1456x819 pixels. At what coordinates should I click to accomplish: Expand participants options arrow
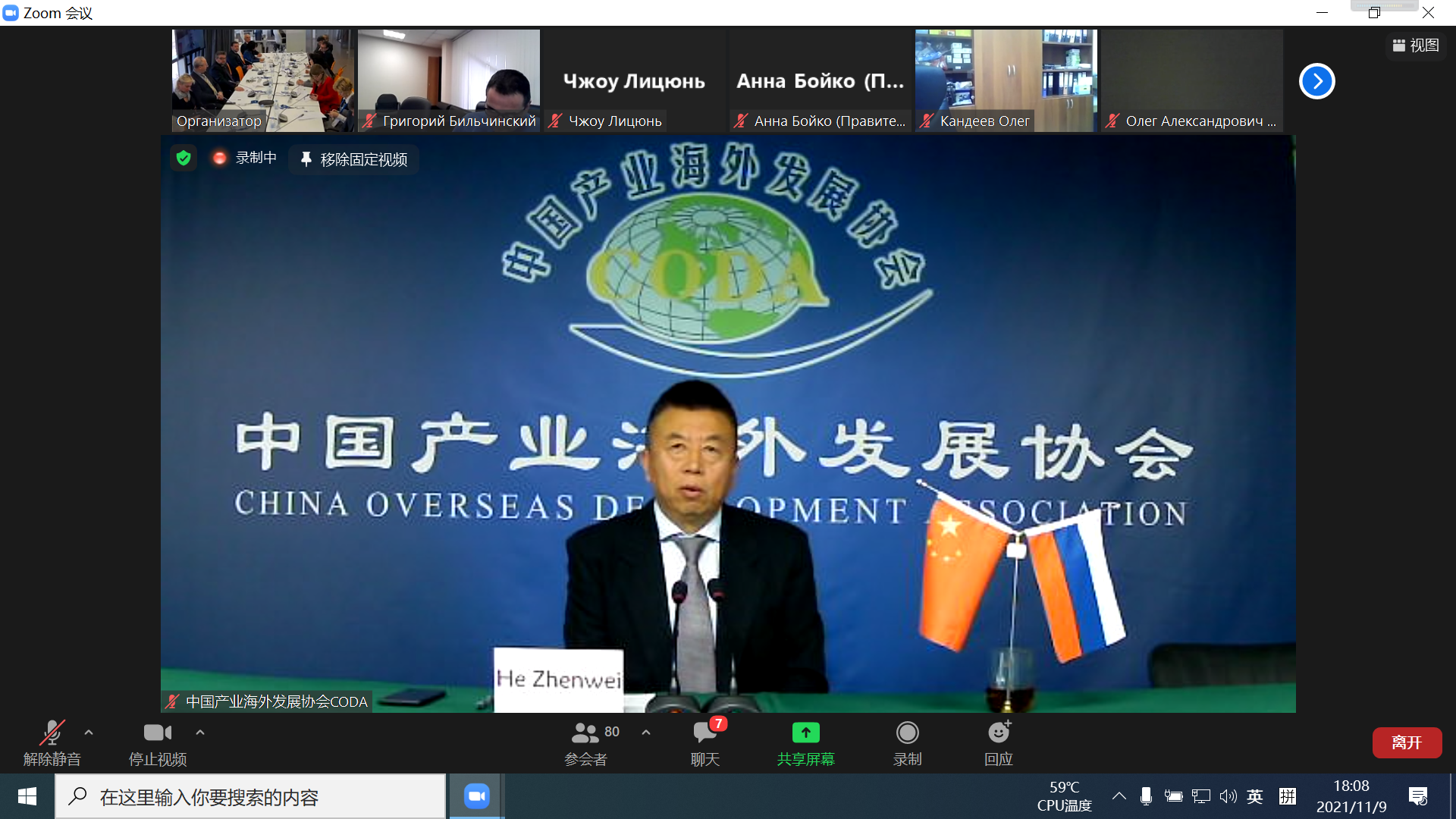pyautogui.click(x=646, y=733)
